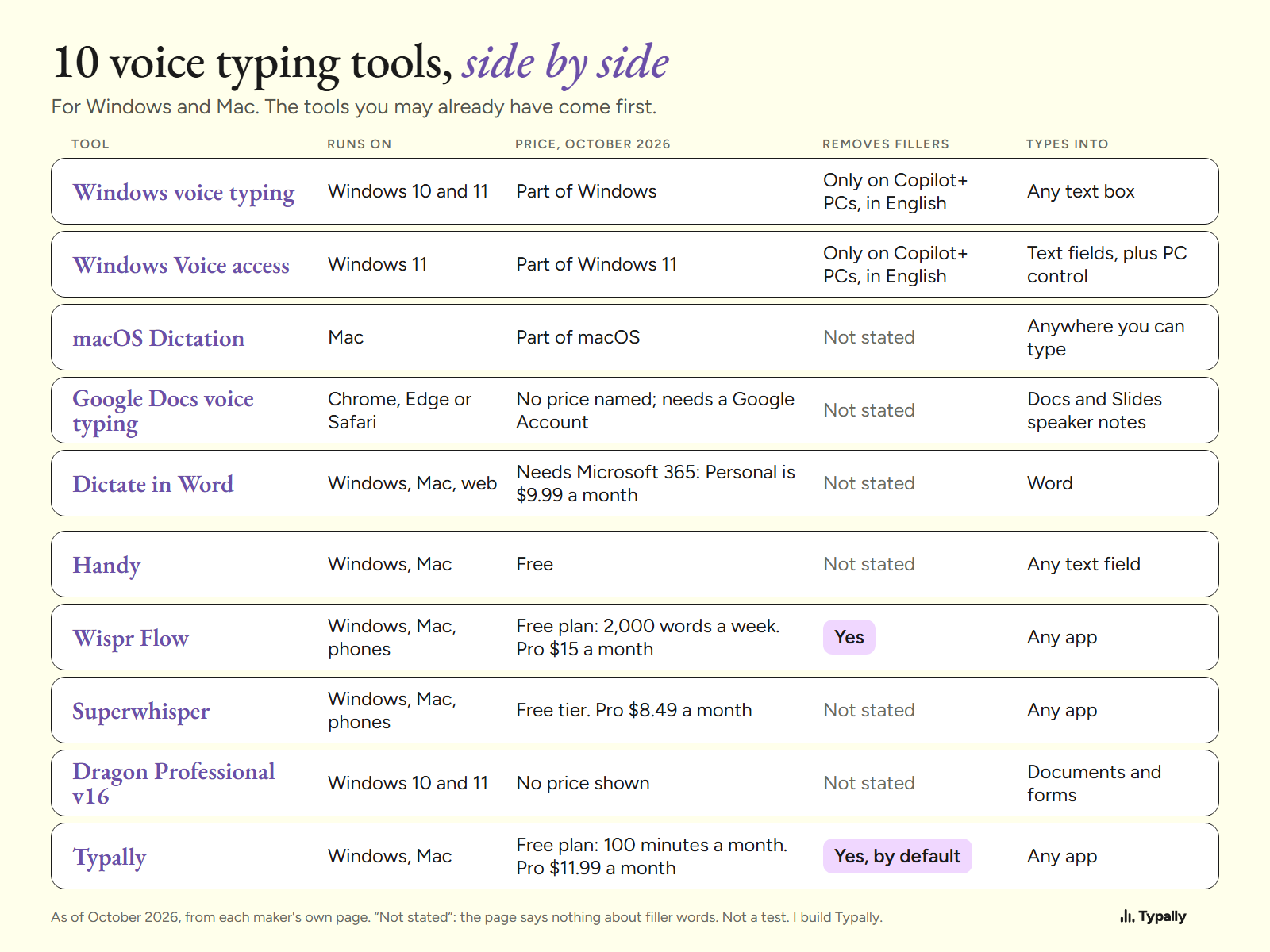Select the 'Wispr Flow' tool name
The width and height of the screenshot is (1270, 952).
131,639
